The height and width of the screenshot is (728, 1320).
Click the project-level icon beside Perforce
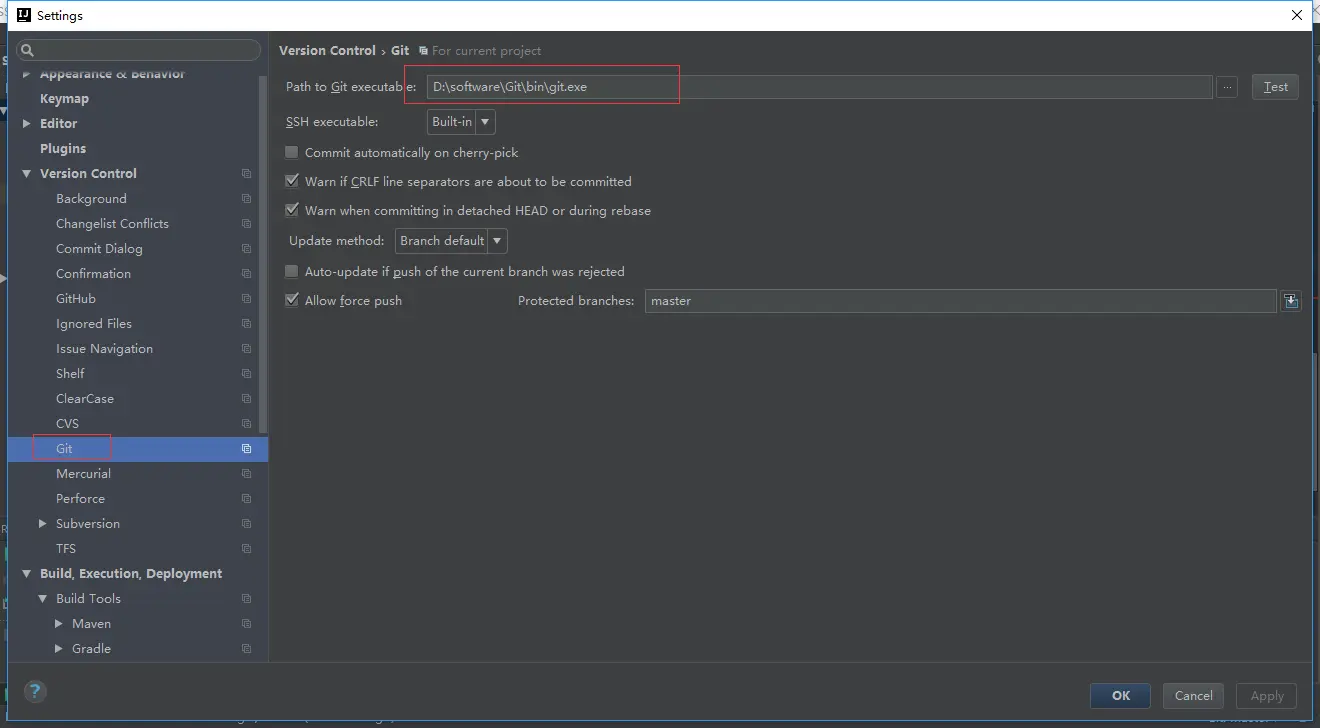(246, 499)
